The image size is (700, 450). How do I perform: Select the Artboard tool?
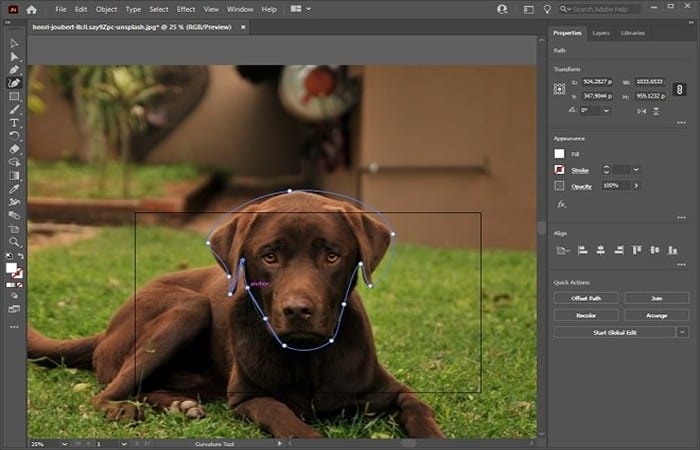point(14,229)
